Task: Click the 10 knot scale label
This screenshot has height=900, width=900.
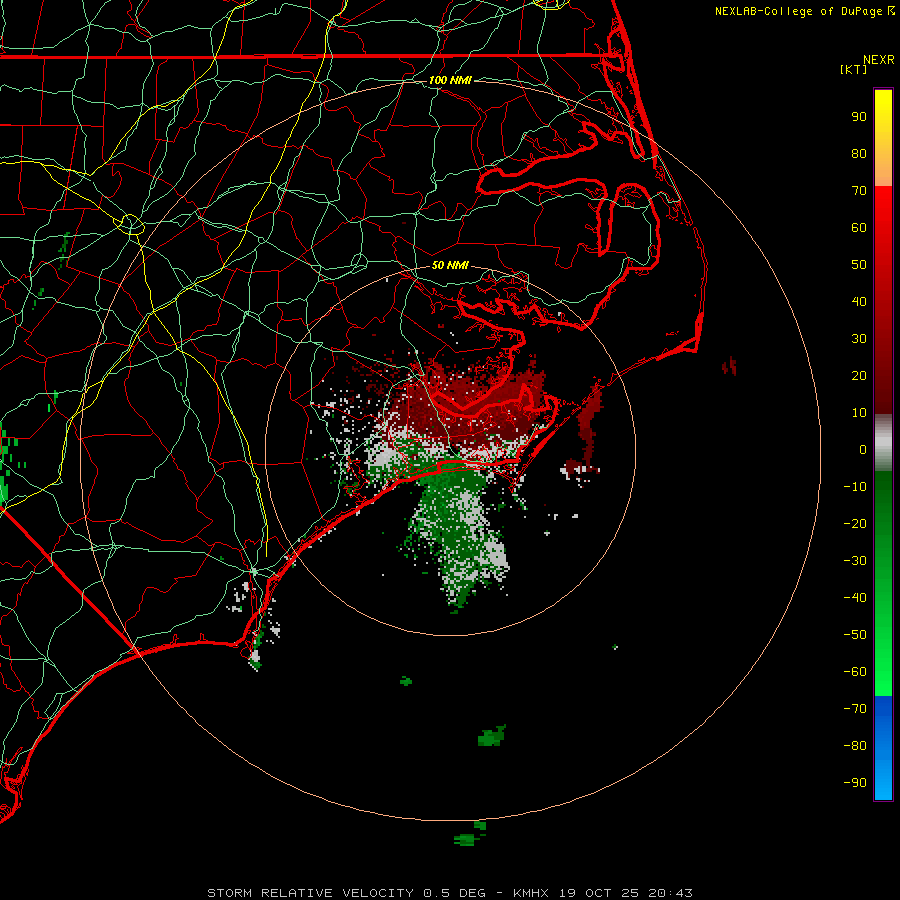Action: pyautogui.click(x=859, y=413)
